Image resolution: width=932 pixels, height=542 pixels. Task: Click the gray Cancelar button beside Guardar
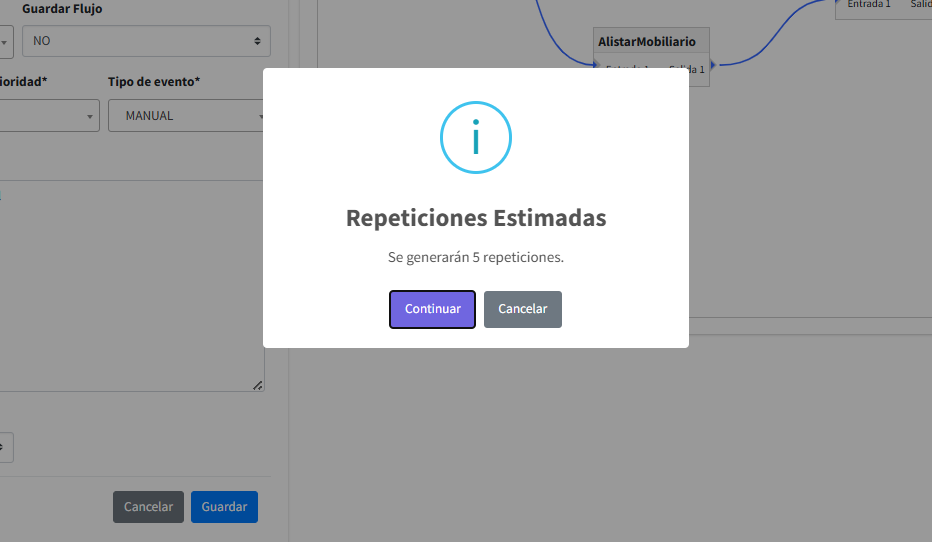[x=148, y=507]
